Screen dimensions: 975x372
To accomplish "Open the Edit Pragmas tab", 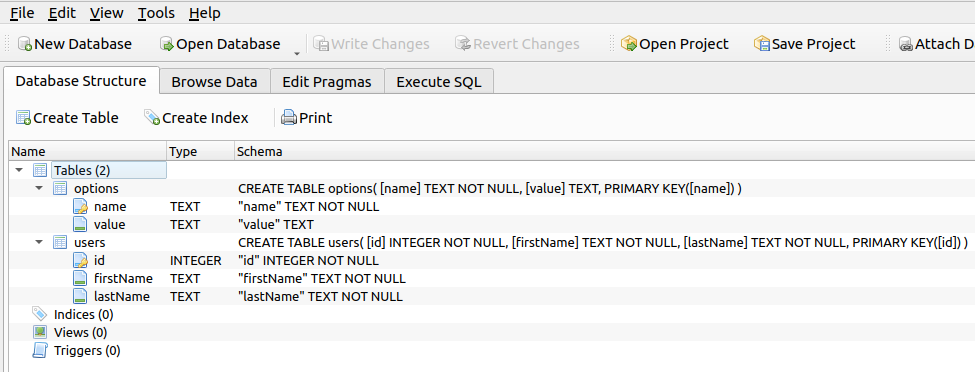I will coord(327,81).
